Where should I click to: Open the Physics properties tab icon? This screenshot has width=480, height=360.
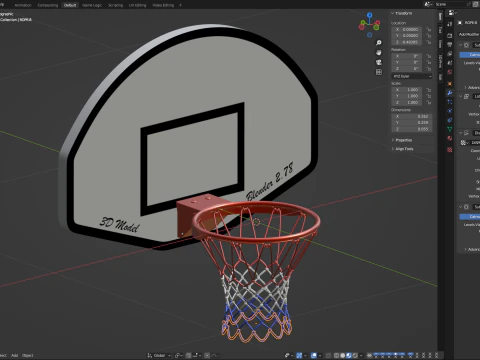pos(450,111)
